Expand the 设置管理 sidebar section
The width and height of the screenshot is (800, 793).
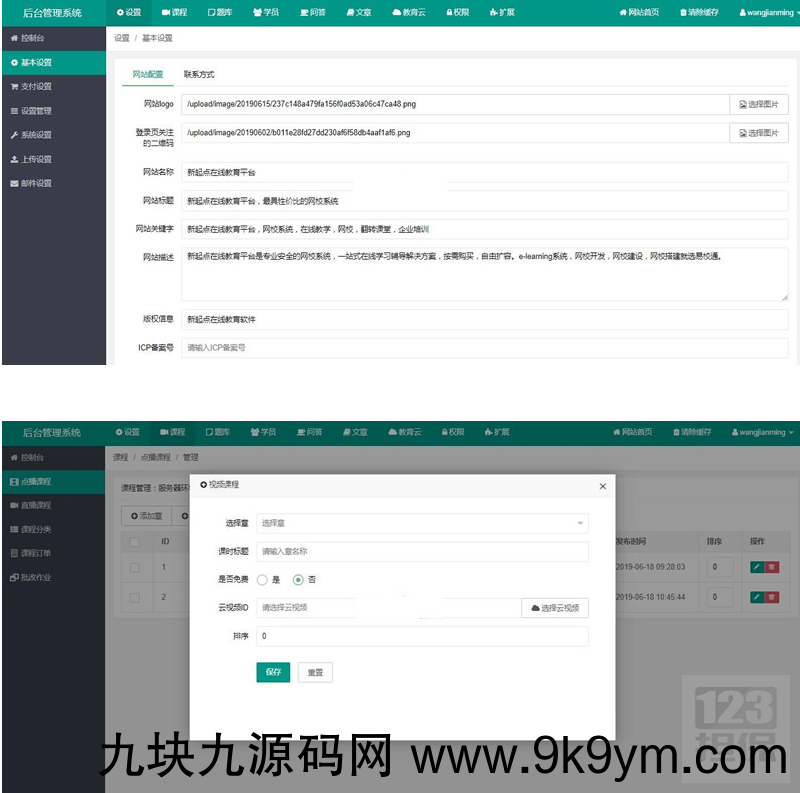(40, 110)
